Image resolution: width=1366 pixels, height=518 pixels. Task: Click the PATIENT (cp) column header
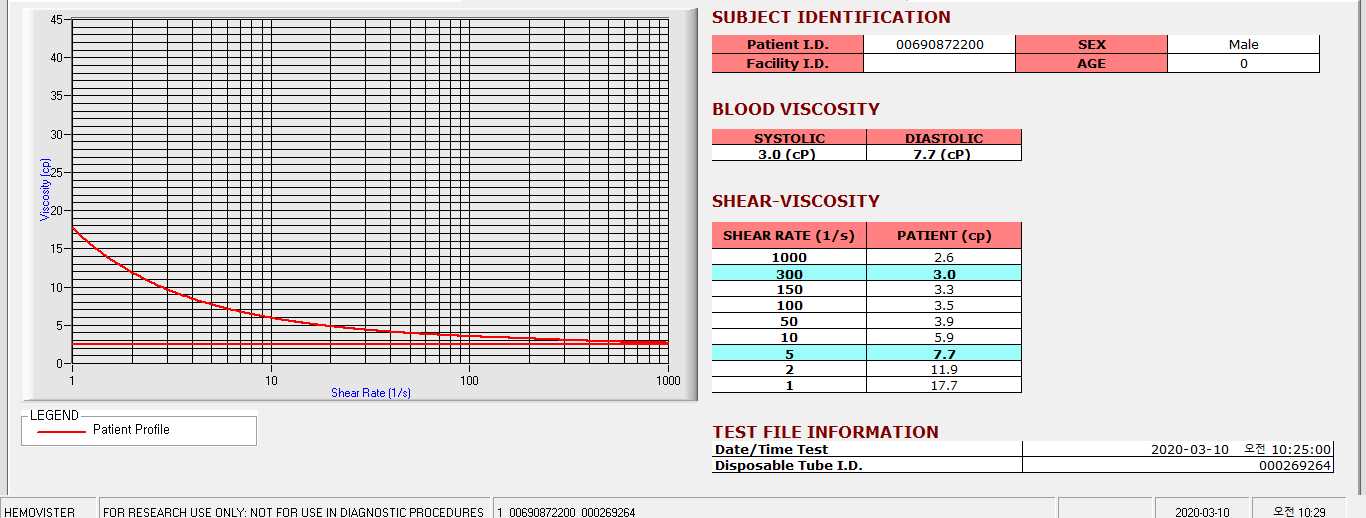pos(944,236)
